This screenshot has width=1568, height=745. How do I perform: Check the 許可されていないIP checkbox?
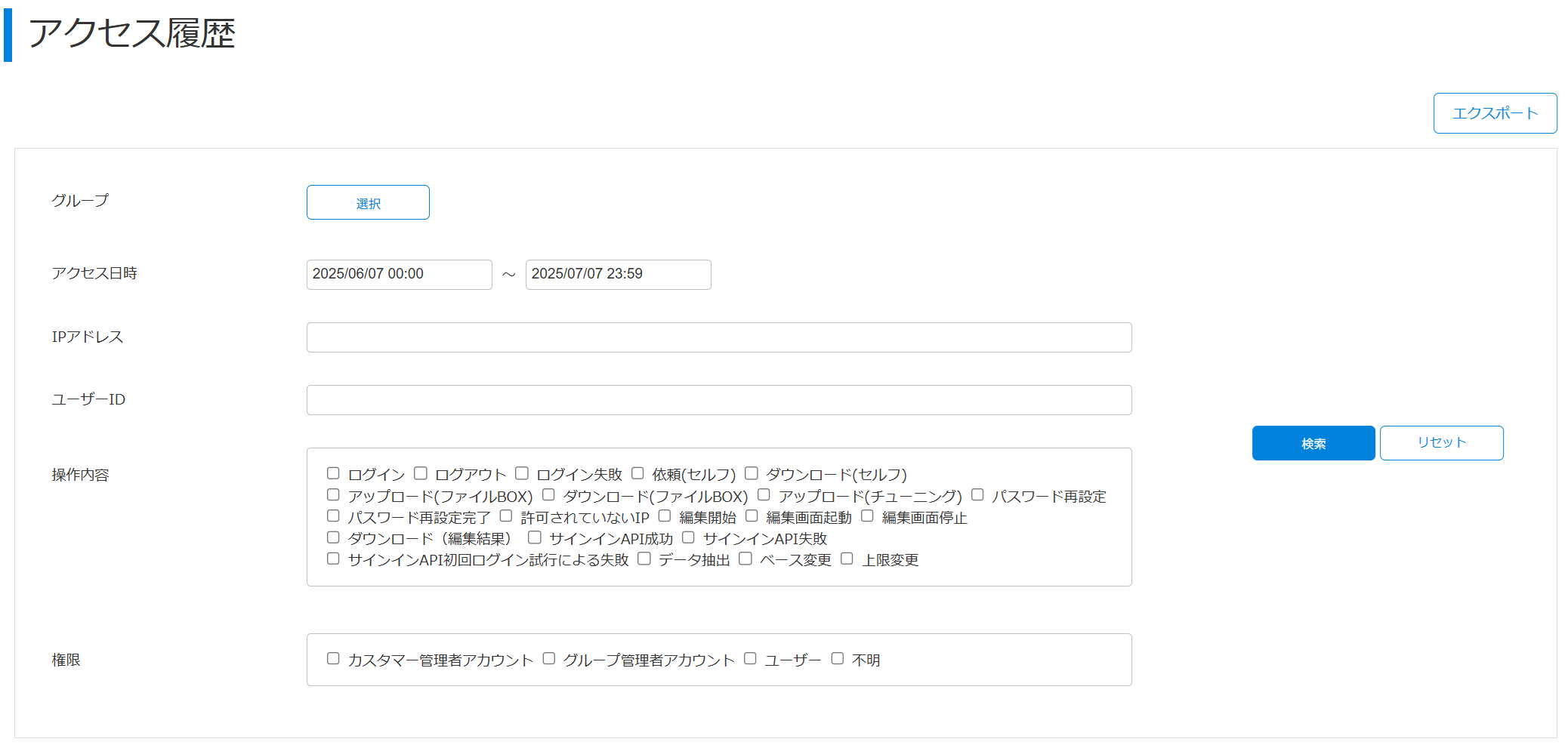point(506,516)
